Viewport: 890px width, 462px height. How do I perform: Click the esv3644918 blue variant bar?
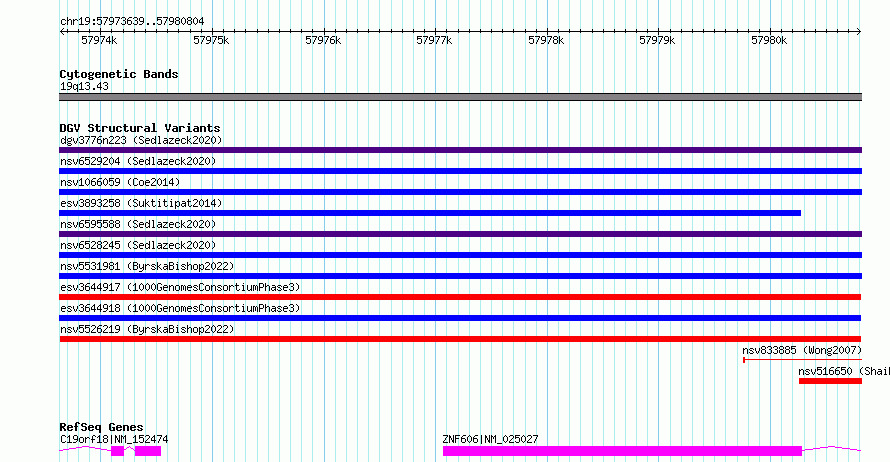(x=460, y=318)
